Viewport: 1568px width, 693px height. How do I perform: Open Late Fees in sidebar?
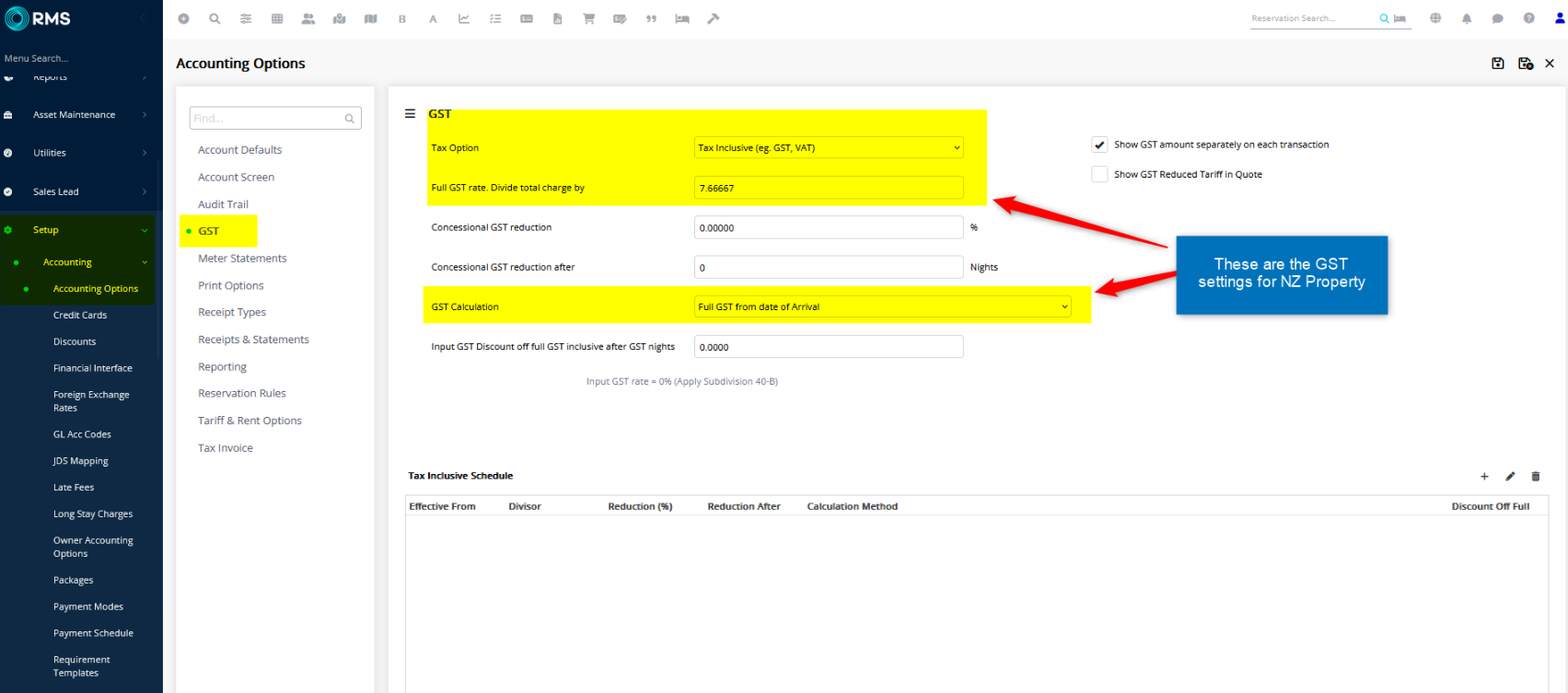[x=74, y=488]
